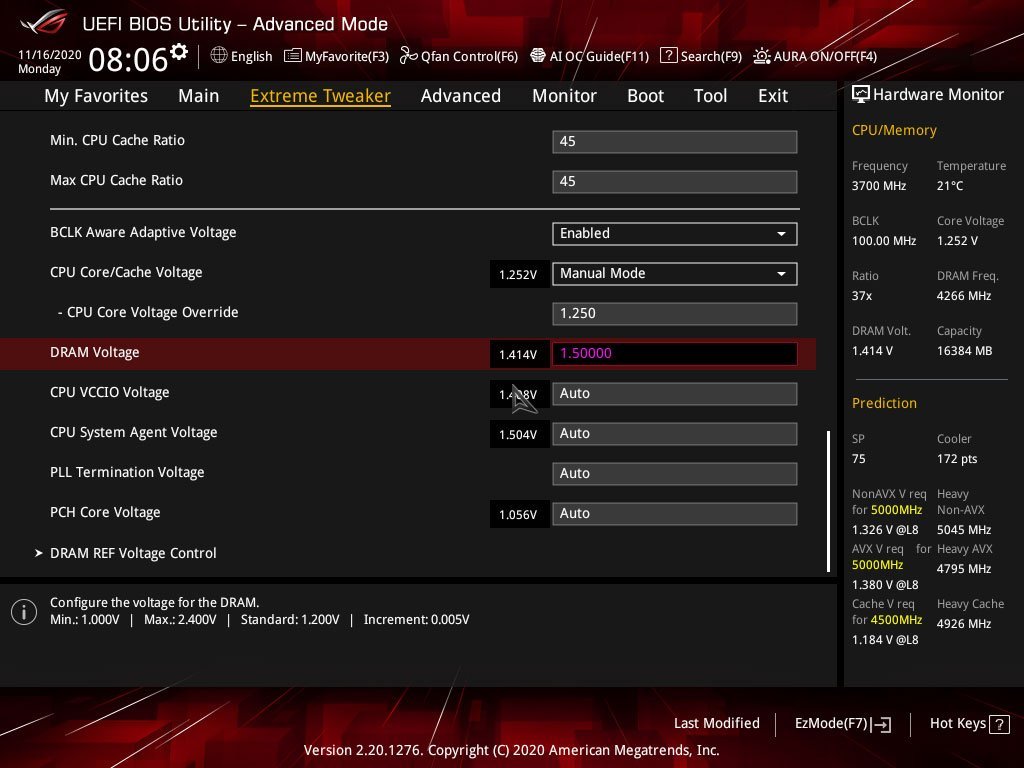
Task: Click CPU System Agent Voltage field
Action: tap(675, 434)
